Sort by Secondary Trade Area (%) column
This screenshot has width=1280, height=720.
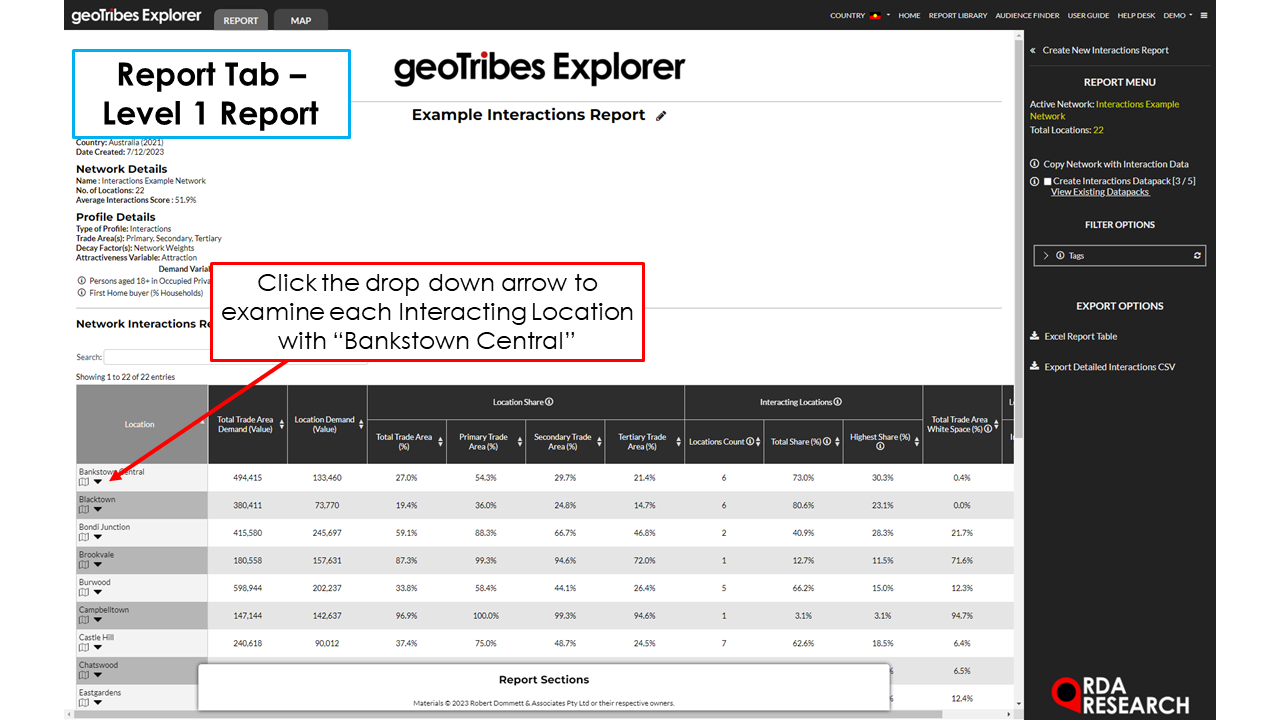click(565, 441)
